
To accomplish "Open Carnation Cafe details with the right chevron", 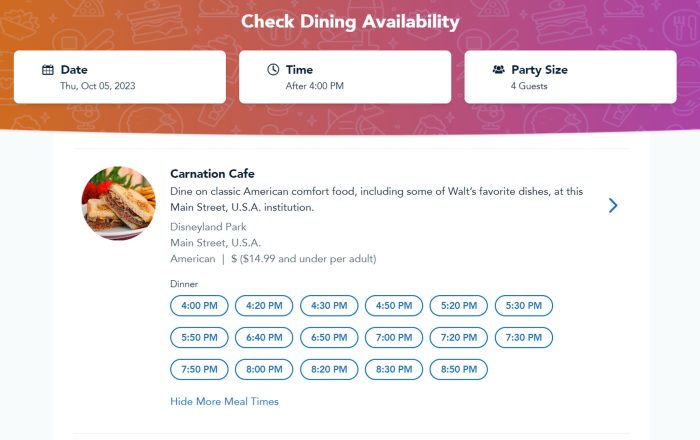I will (613, 205).
